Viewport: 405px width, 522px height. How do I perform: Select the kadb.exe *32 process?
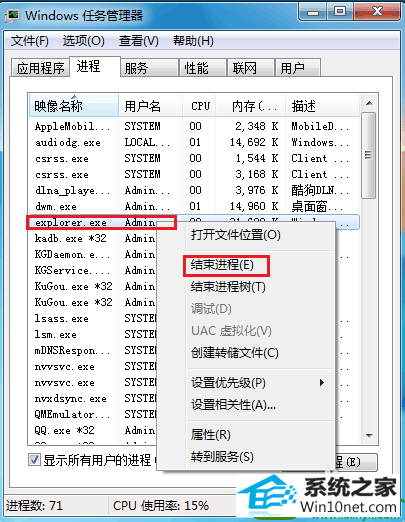pos(71,238)
